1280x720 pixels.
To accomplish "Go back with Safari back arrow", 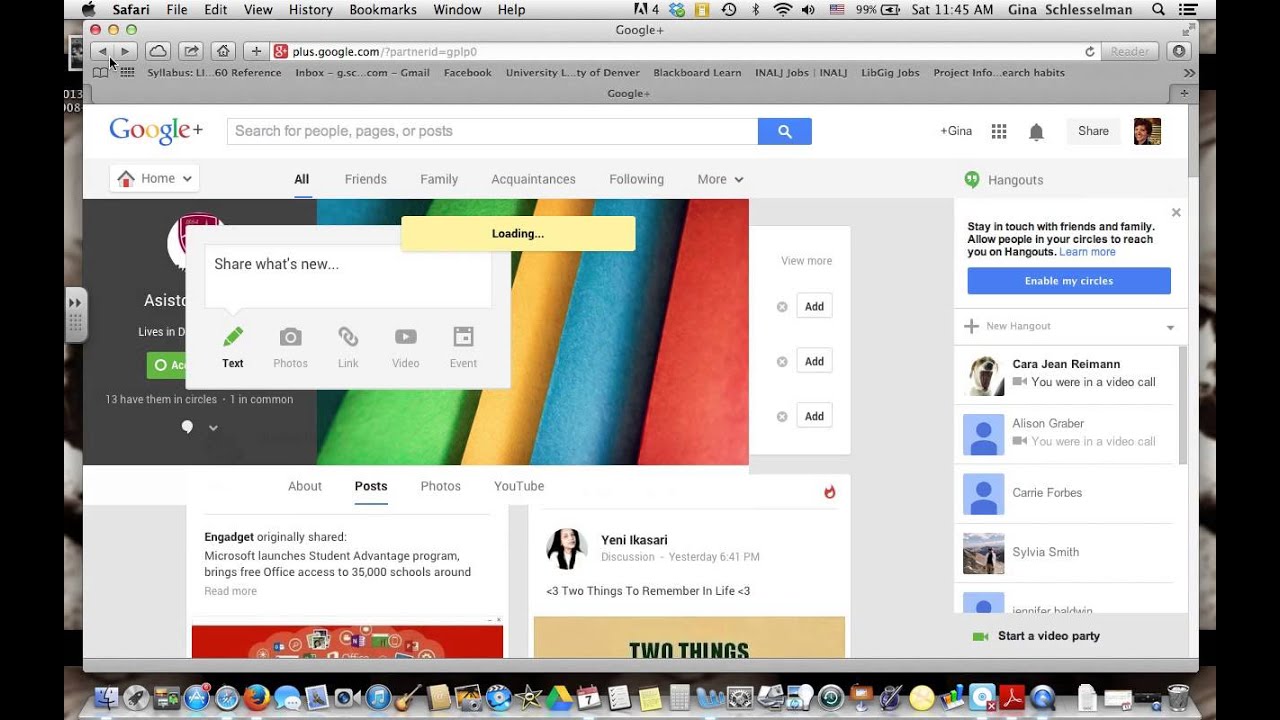I will tap(102, 51).
